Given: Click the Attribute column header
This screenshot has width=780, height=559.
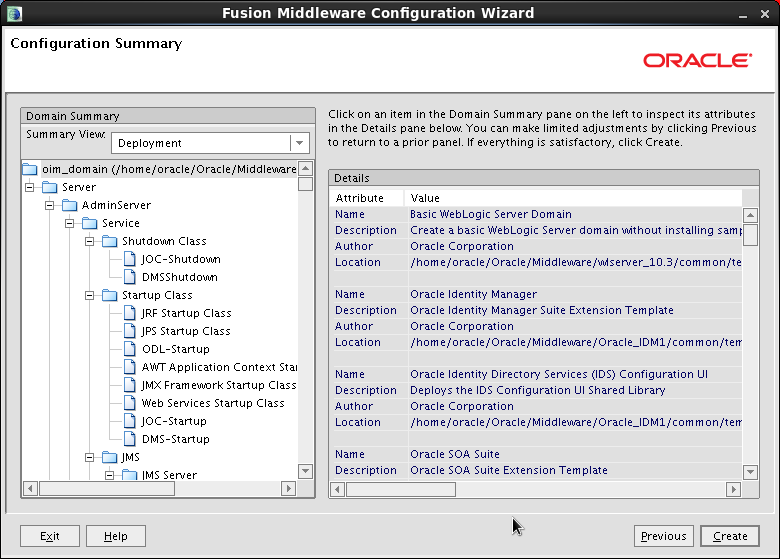Looking at the screenshot, I should pyautogui.click(x=367, y=198).
